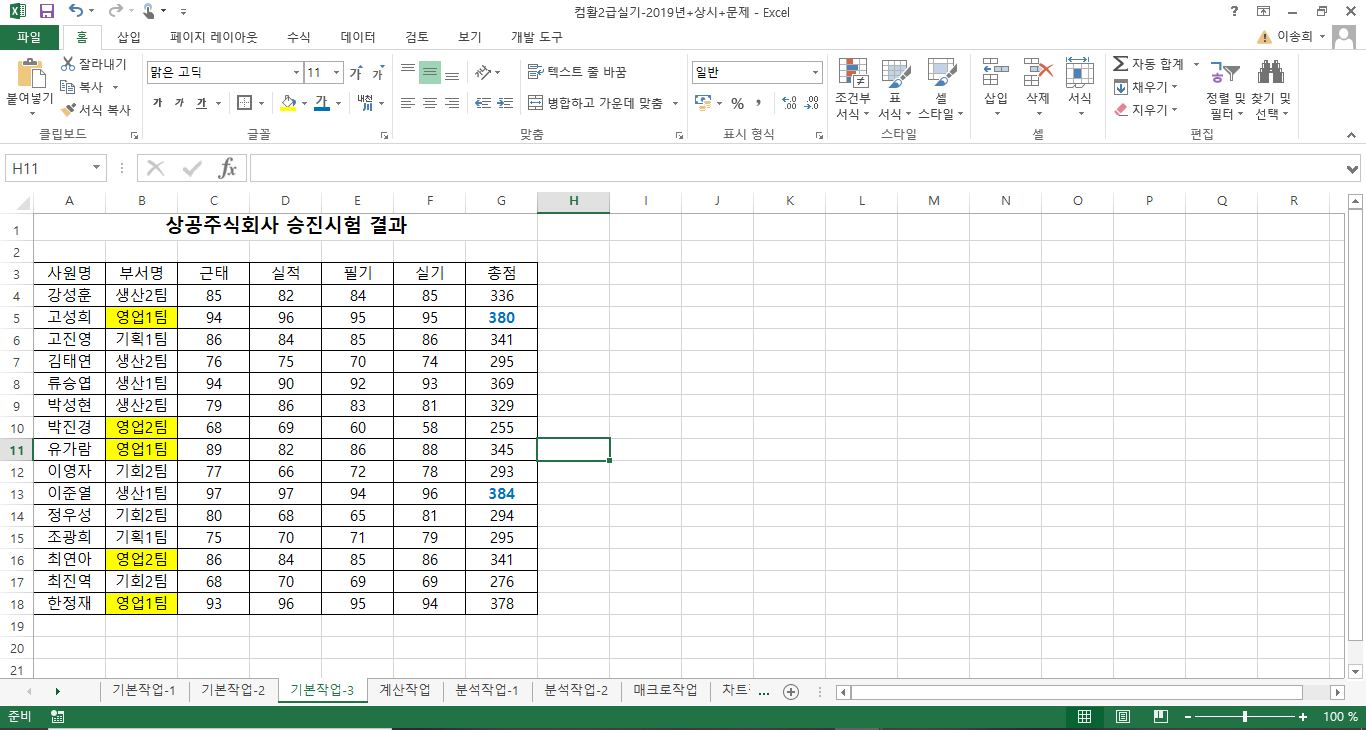Add a new sheet with the plus button
The width and height of the screenshot is (1366, 730).
click(791, 691)
